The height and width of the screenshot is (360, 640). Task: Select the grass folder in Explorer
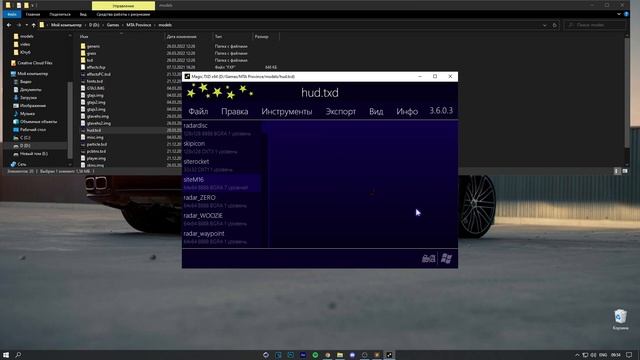91,53
